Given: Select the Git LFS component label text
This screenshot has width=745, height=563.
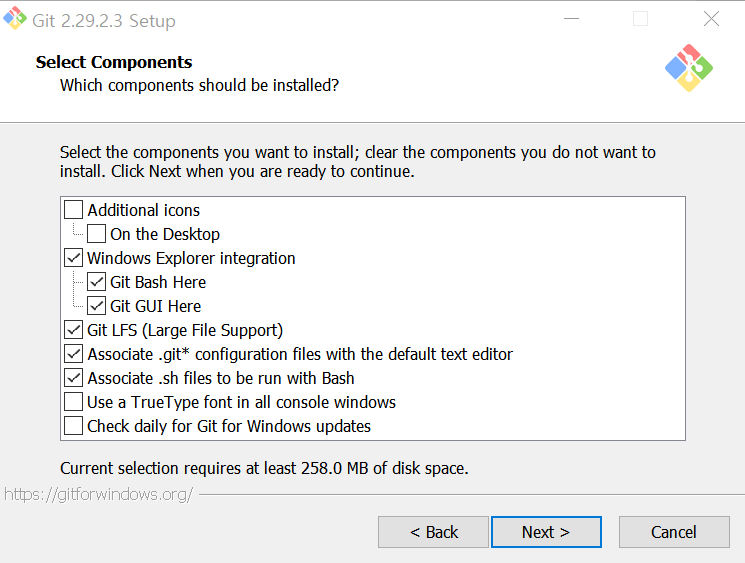Looking at the screenshot, I should click(185, 330).
